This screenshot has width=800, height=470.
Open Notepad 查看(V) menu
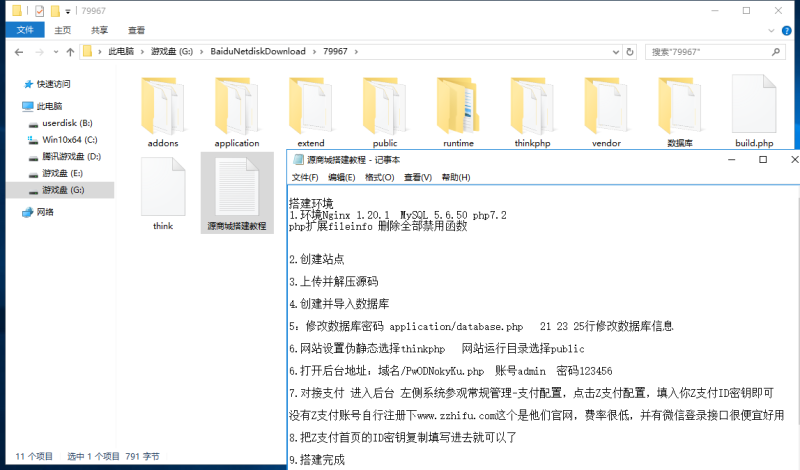click(418, 177)
